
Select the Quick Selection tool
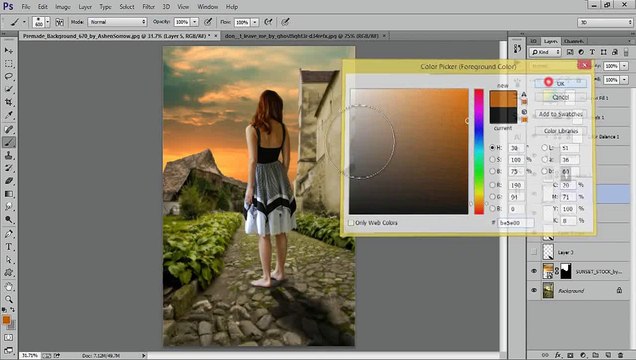click(x=9, y=89)
